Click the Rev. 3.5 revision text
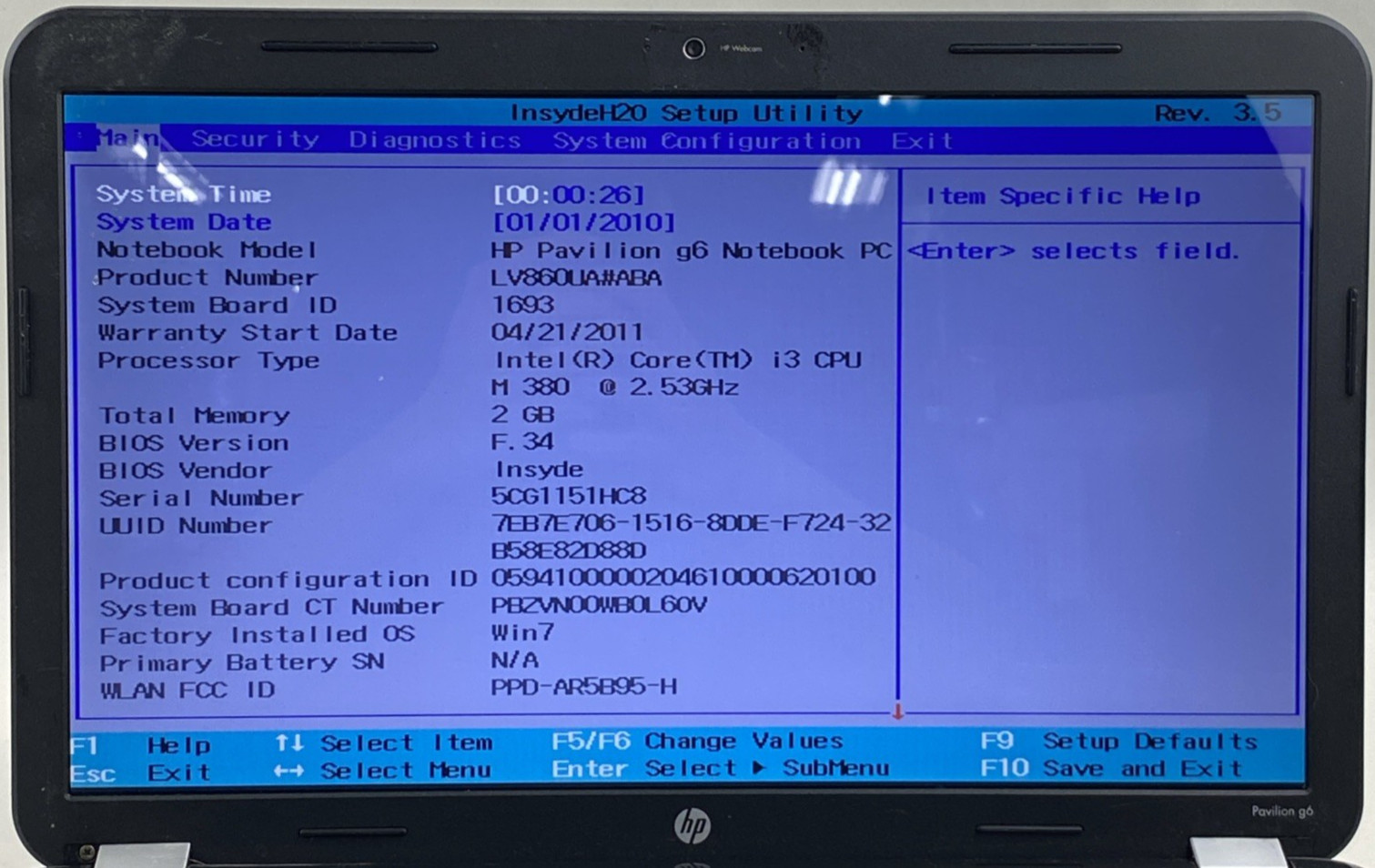 (x=1218, y=113)
